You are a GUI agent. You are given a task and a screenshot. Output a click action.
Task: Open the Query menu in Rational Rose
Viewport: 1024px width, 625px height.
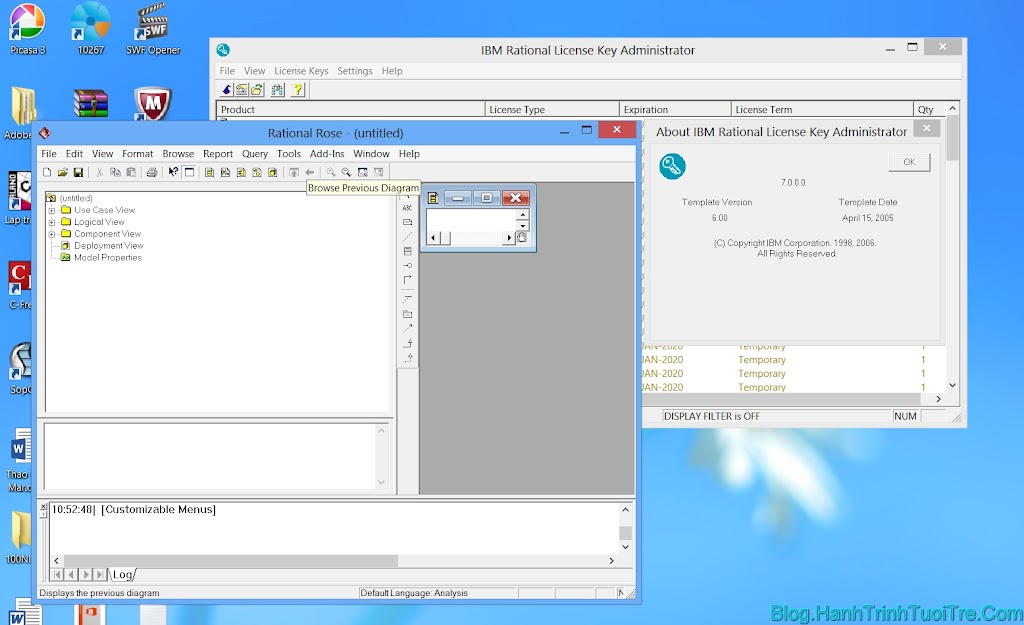click(255, 153)
